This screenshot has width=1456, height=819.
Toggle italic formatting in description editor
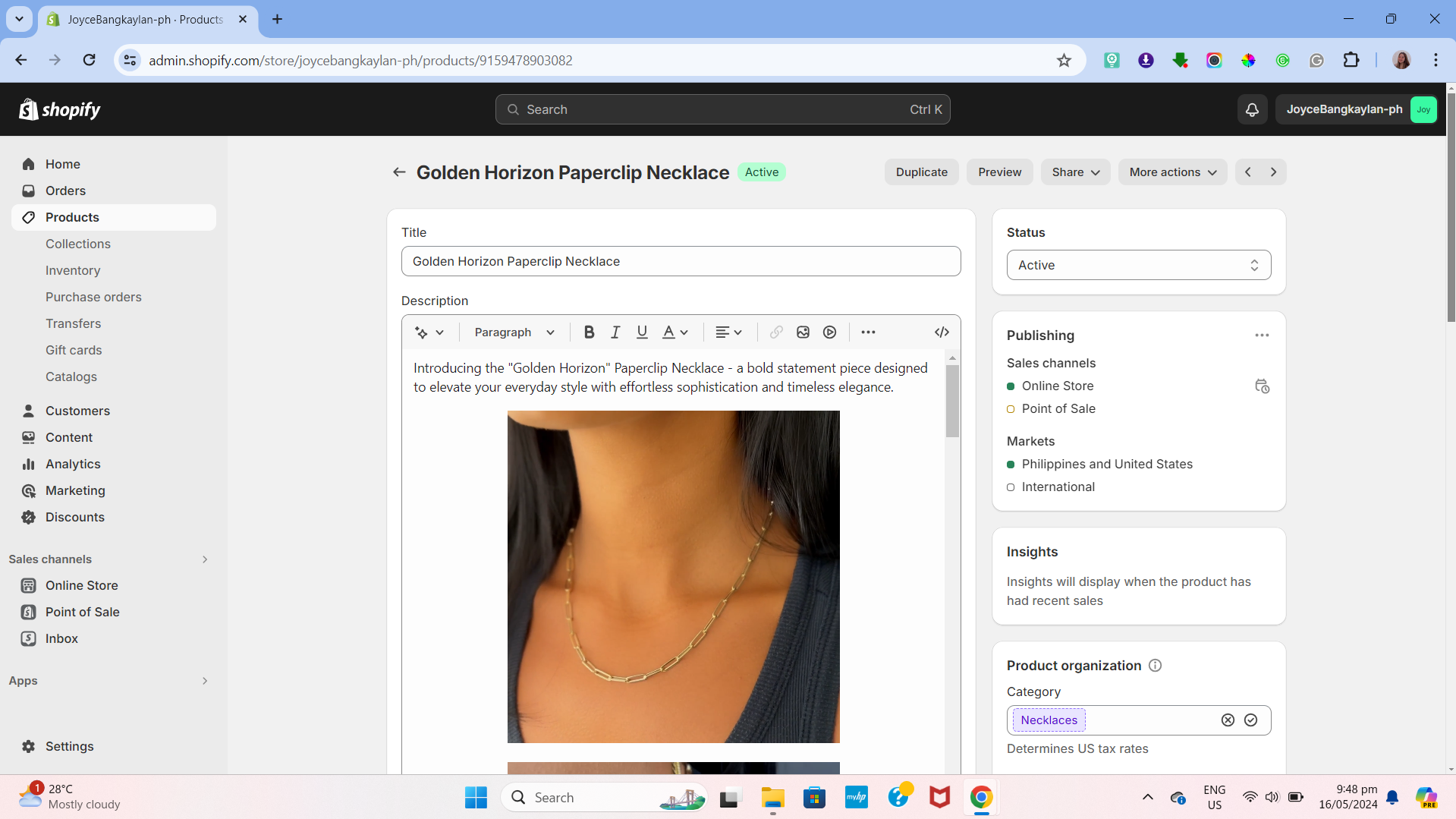tap(615, 332)
